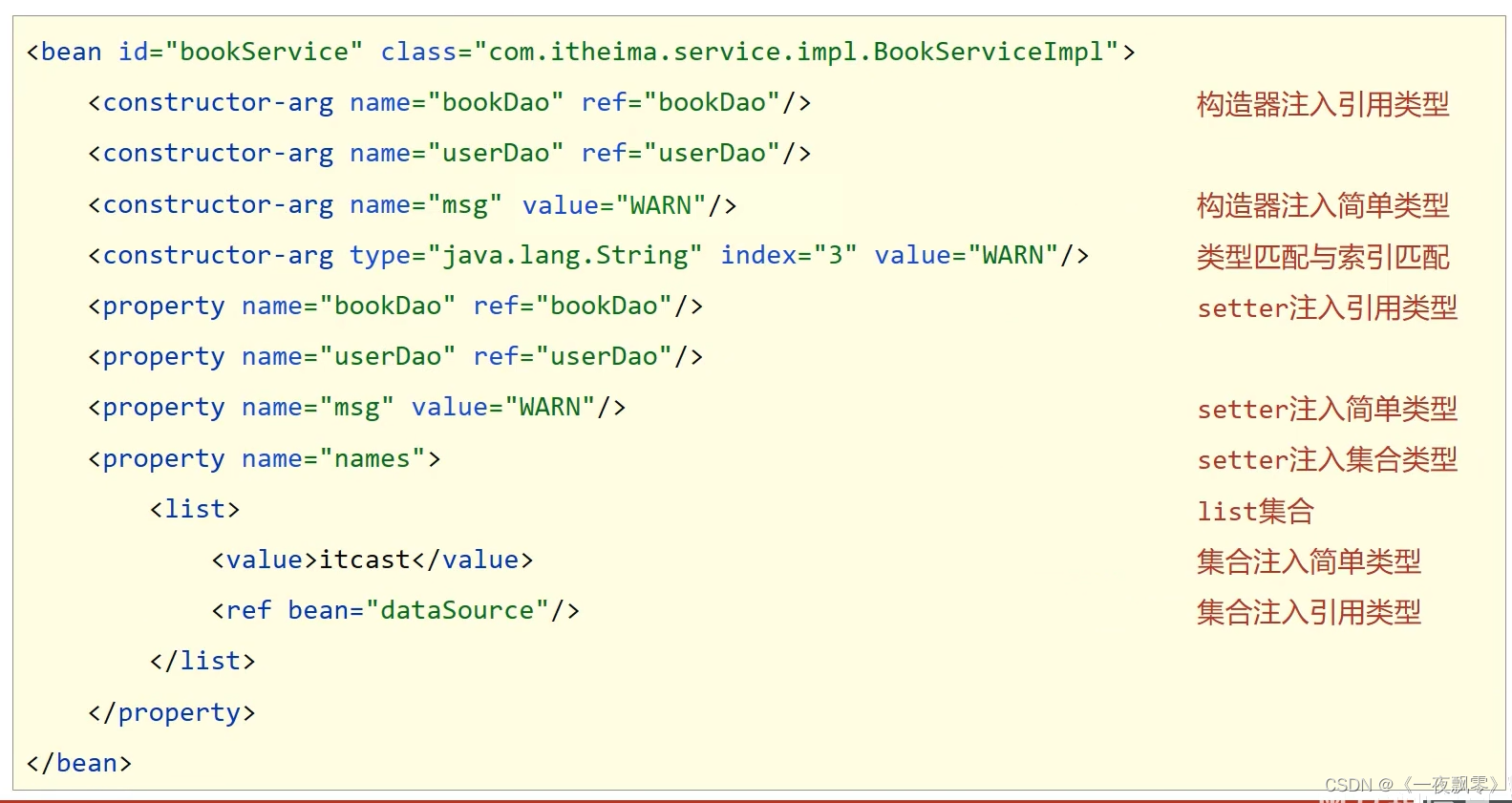Click the annotation 集合注入引用类型

coord(1309,612)
